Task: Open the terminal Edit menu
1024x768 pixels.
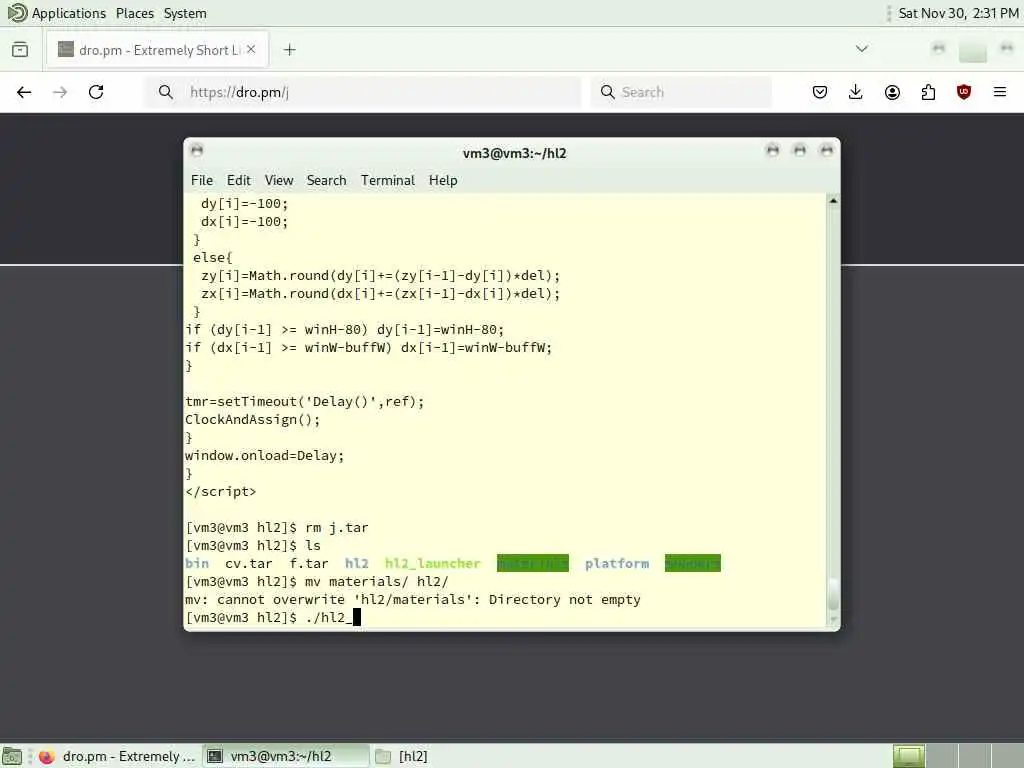Action: pos(238,180)
